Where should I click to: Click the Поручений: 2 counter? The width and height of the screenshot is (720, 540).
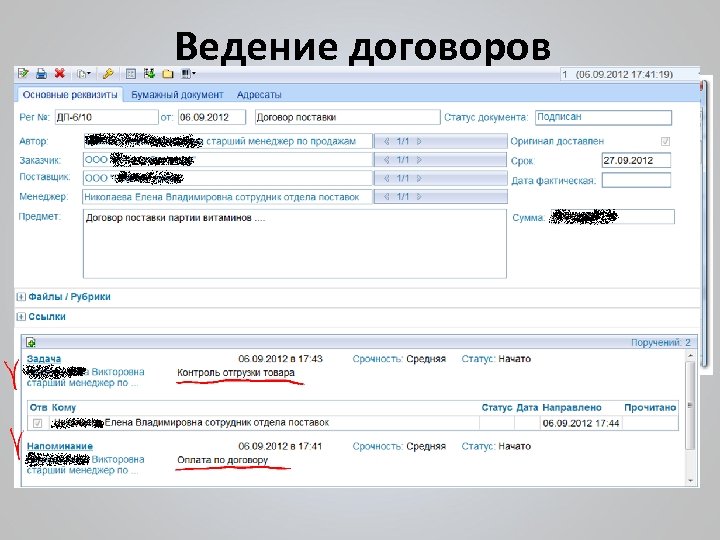[x=660, y=343]
